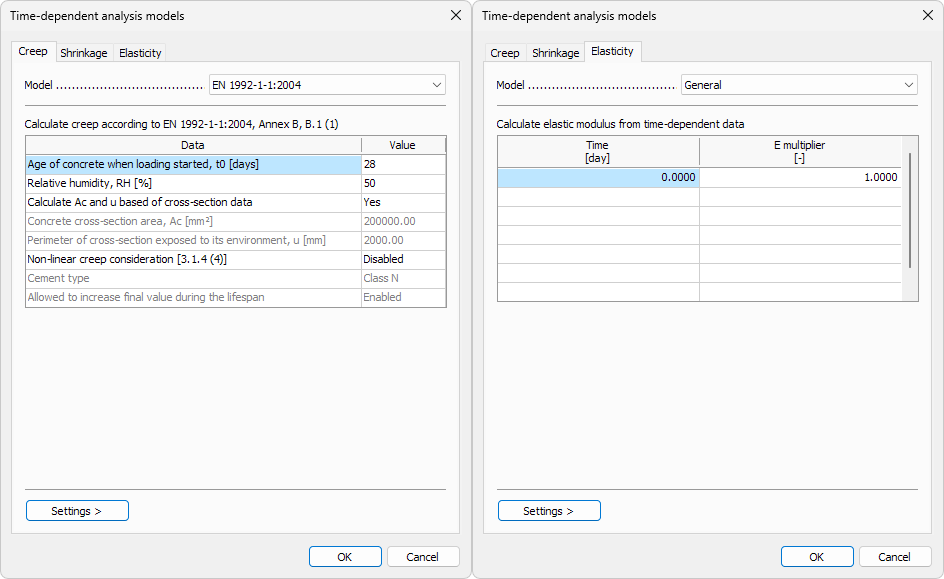Switch to Shrinkage tab in left dialog
Screen dimensions: 944x579
click(83, 53)
